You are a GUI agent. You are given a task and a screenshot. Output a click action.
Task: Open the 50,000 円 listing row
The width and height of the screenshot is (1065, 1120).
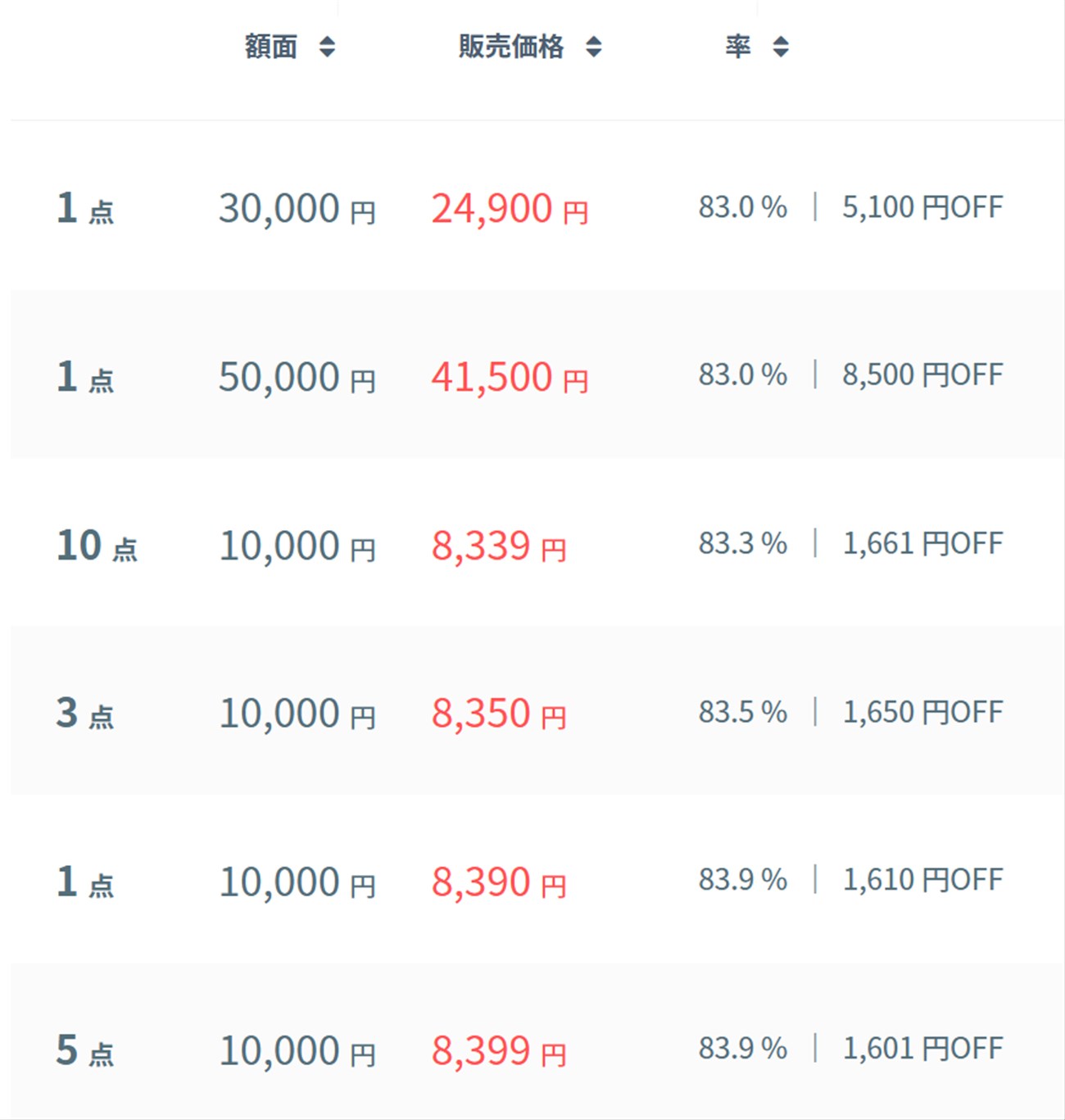(x=537, y=375)
